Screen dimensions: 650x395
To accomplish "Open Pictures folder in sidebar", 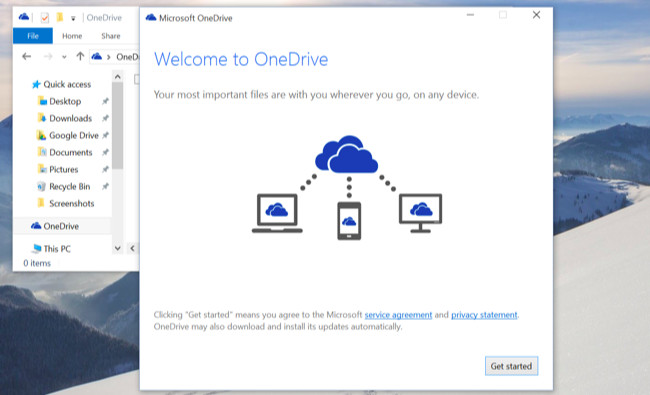I will pos(63,170).
